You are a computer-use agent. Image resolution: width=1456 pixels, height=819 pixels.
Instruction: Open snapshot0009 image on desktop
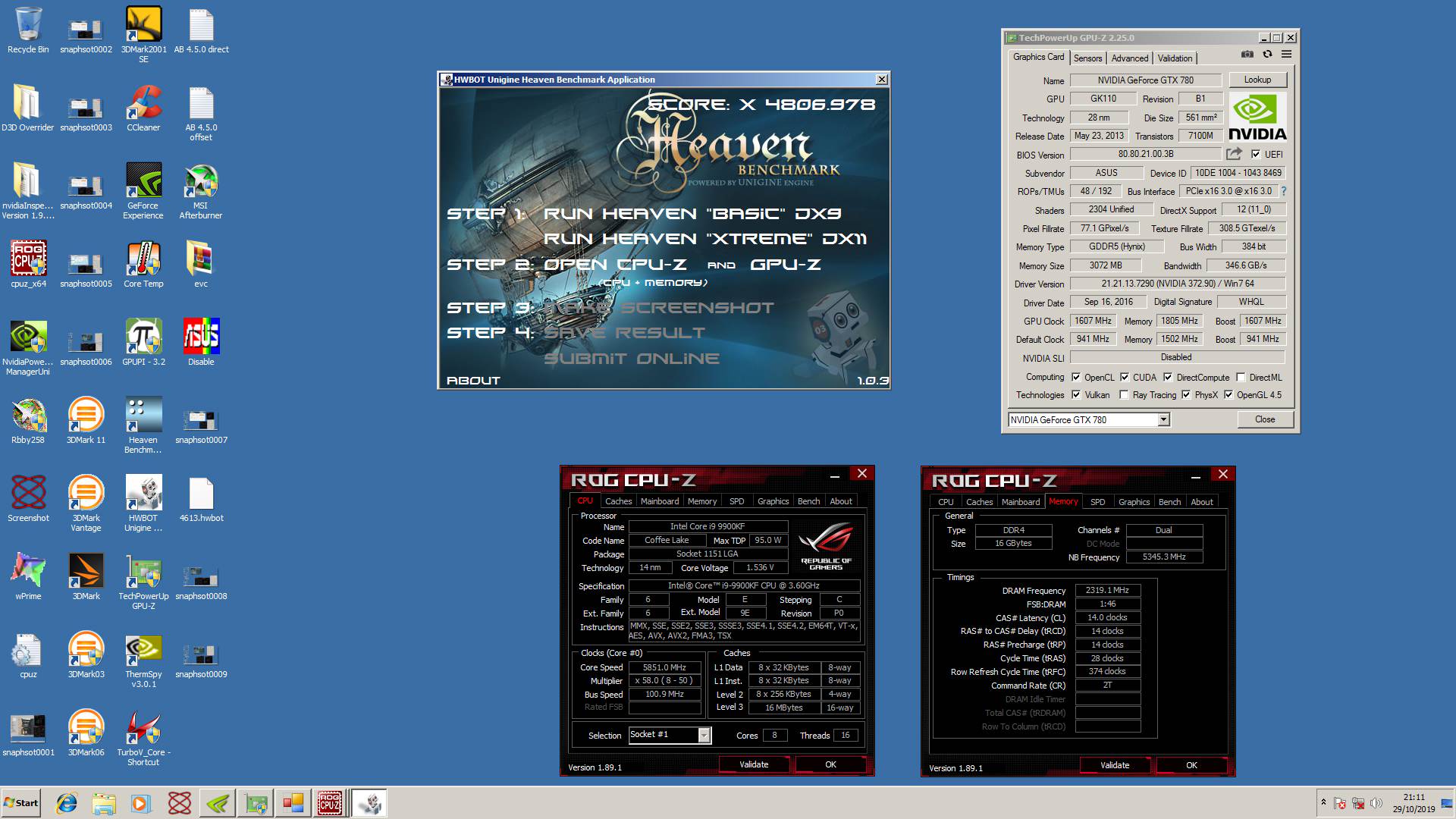201,657
